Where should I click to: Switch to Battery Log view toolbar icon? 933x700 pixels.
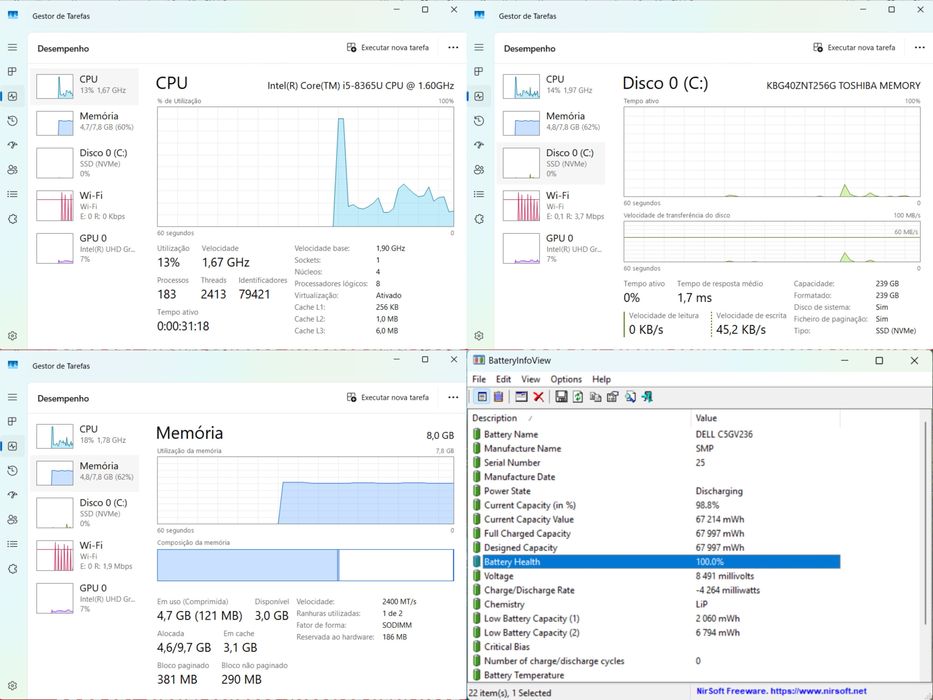tap(499, 397)
